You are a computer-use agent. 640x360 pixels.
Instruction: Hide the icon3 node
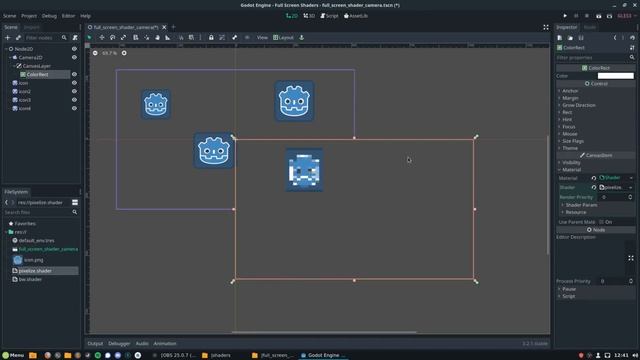click(x=74, y=100)
